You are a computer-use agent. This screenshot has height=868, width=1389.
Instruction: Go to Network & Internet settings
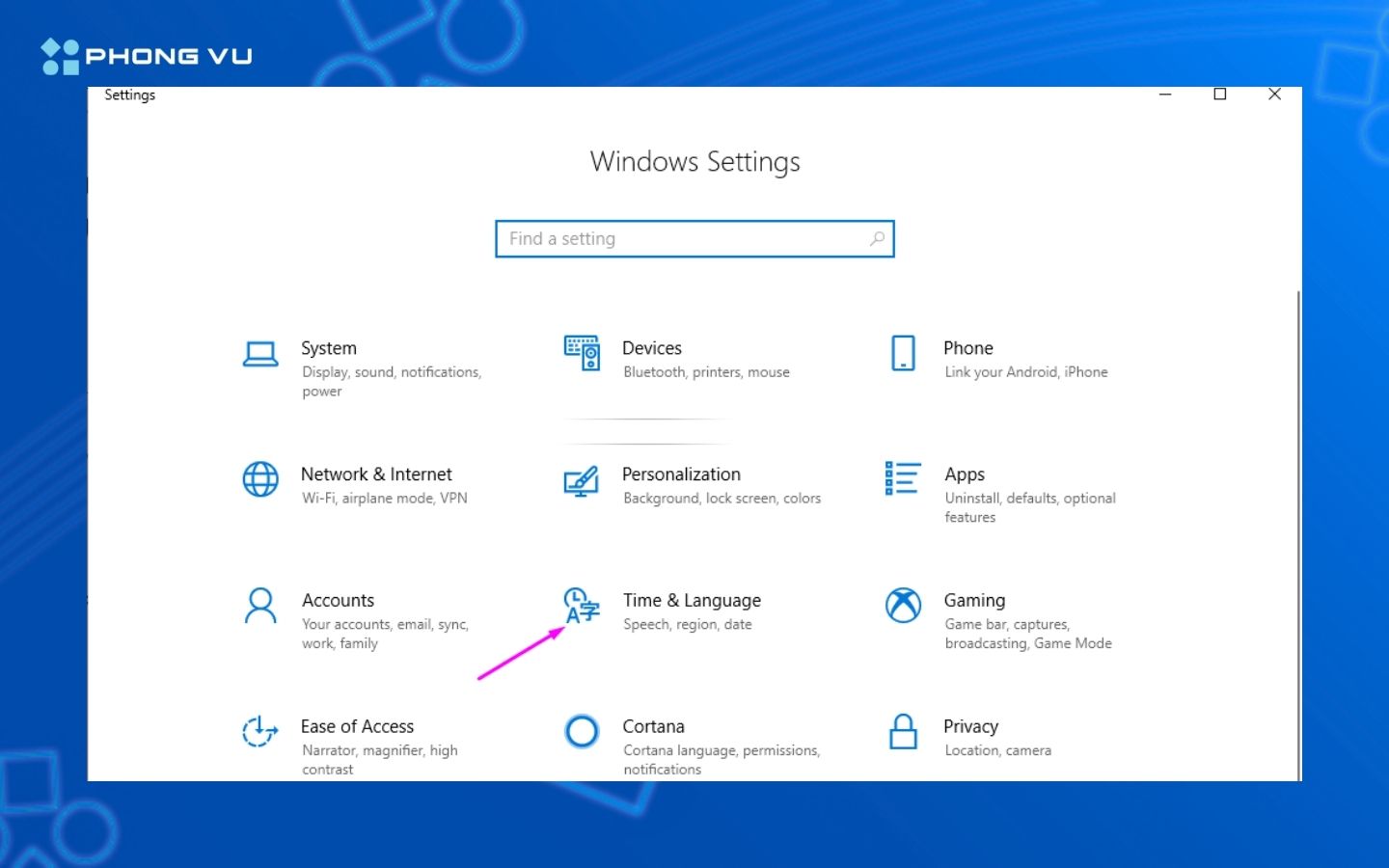point(376,475)
